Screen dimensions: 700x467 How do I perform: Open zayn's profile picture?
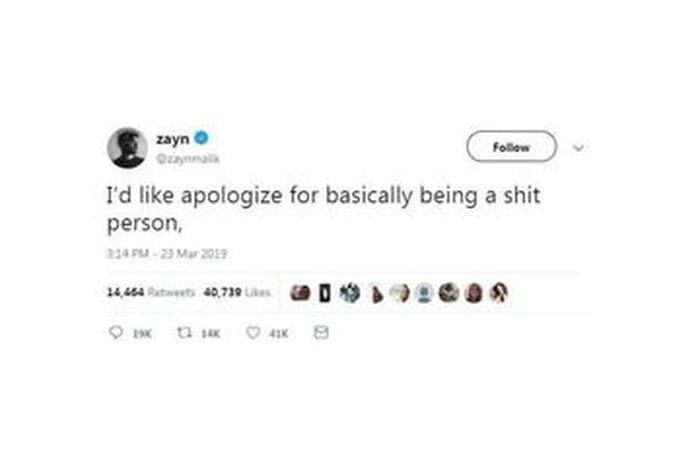[127, 148]
